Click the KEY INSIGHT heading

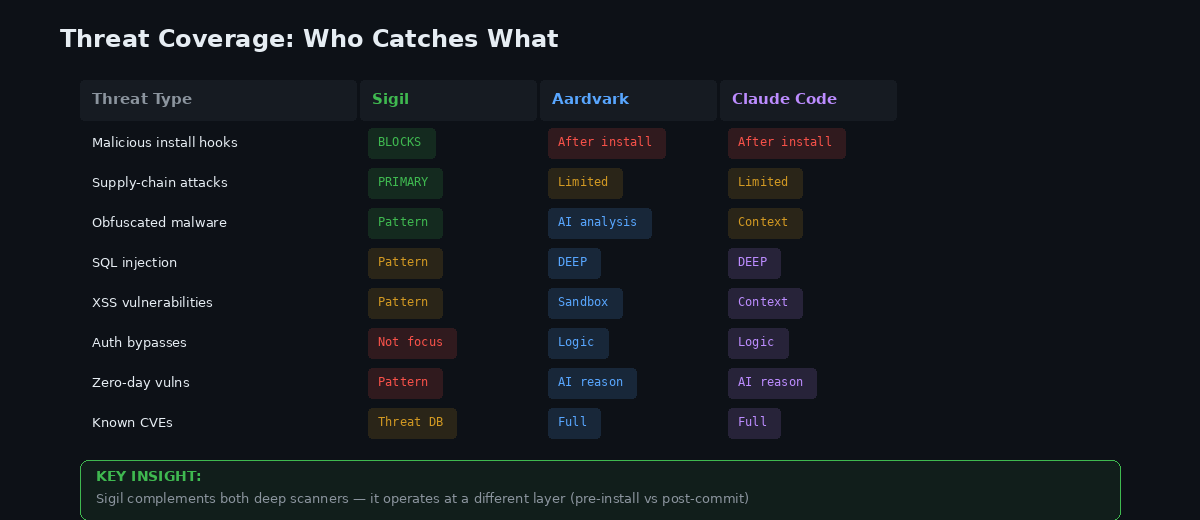[x=148, y=477]
